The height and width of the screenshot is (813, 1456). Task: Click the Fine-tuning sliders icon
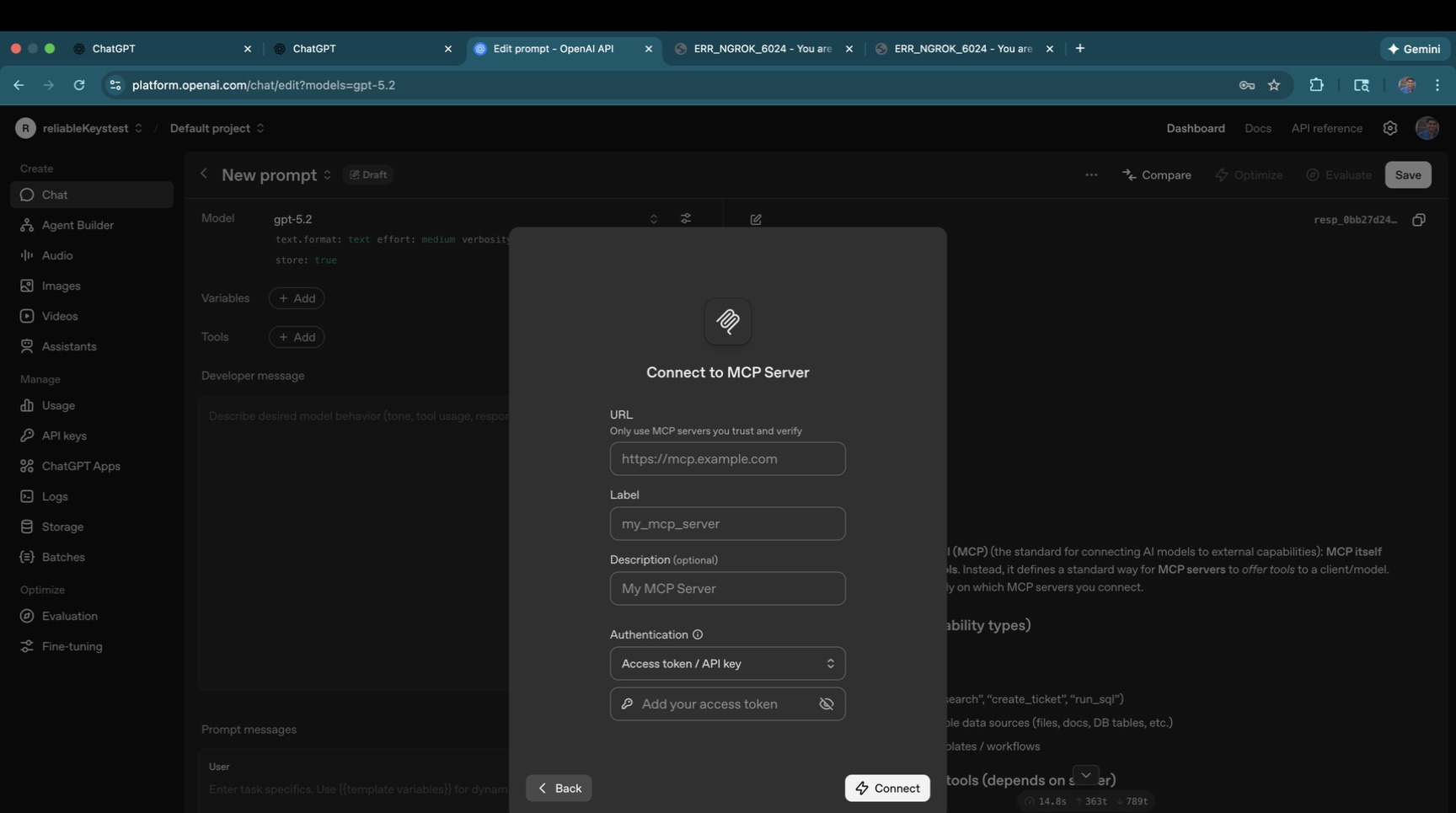(27, 646)
